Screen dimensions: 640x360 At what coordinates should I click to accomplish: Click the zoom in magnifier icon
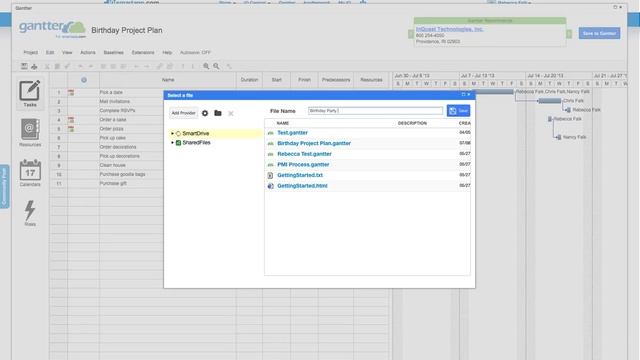pyautogui.click(x=206, y=66)
